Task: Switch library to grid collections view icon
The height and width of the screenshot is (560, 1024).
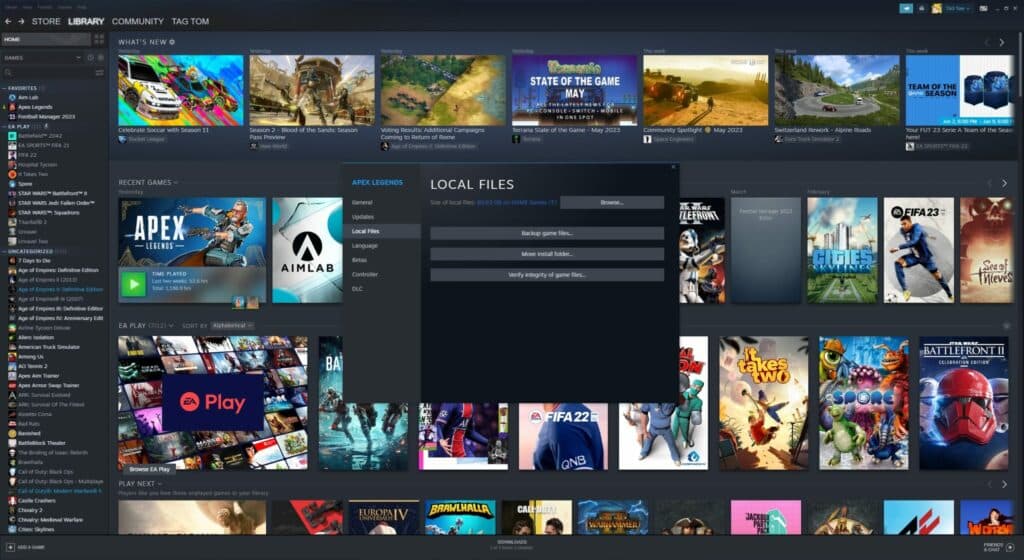Action: tap(100, 39)
